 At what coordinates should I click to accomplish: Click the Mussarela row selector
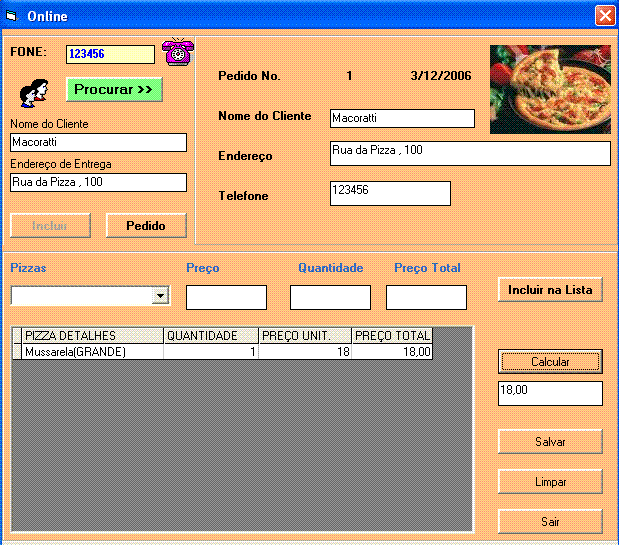tap(17, 352)
